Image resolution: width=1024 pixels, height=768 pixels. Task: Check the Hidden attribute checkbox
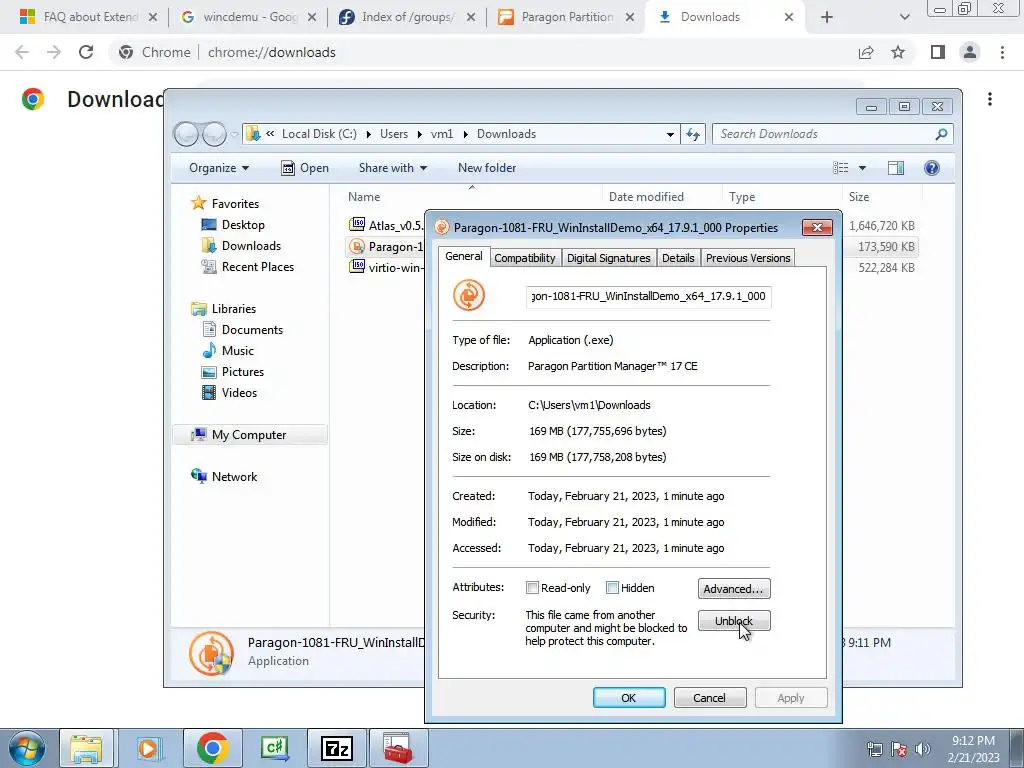pyautogui.click(x=612, y=588)
